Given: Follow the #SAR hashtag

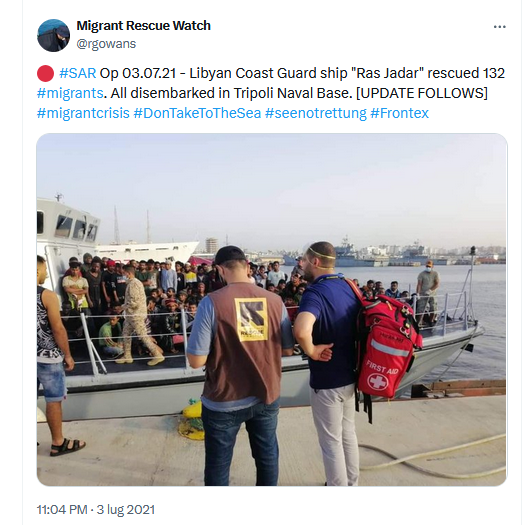Looking at the screenshot, I should tap(78, 73).
